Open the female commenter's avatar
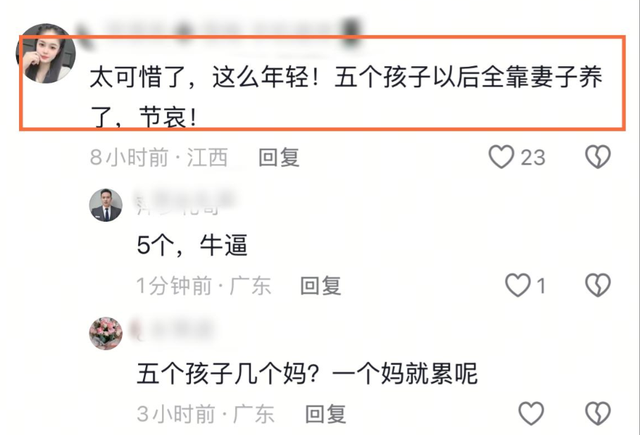Screen dimensions: 640x435 [46, 53]
